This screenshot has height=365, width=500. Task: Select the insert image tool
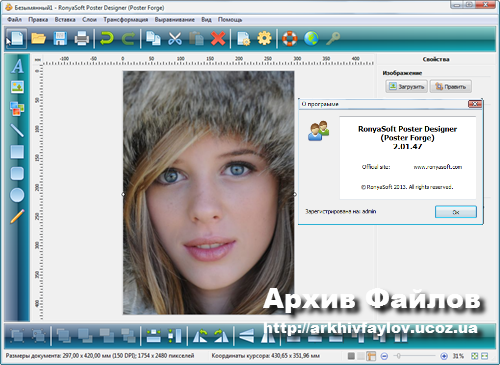tap(17, 87)
